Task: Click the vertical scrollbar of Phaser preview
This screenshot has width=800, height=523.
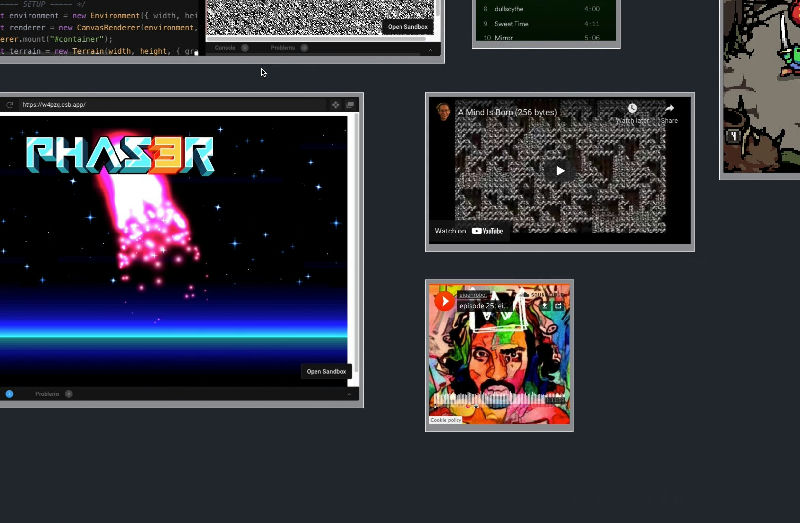Action: tap(356, 242)
